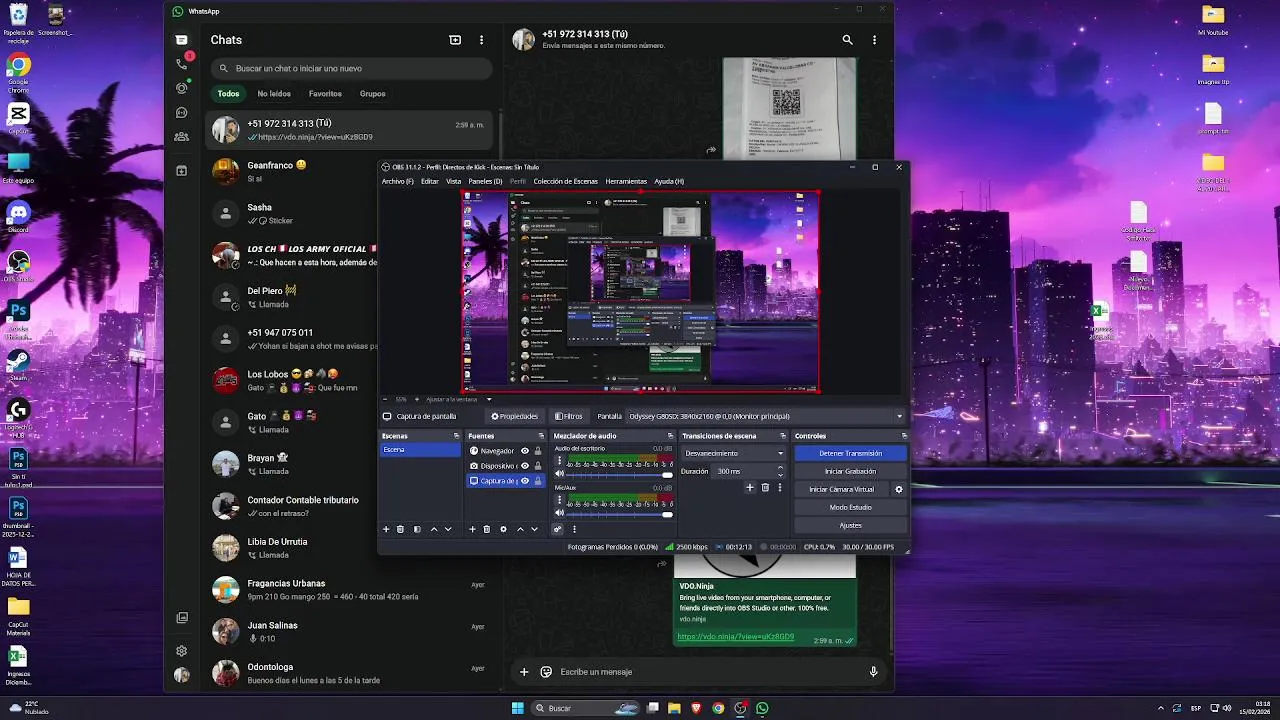
Task: Open the Geanfranco chat
Action: (x=350, y=171)
